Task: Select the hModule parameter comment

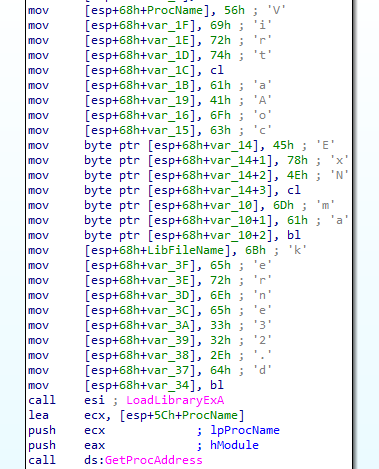Action: tap(234, 445)
